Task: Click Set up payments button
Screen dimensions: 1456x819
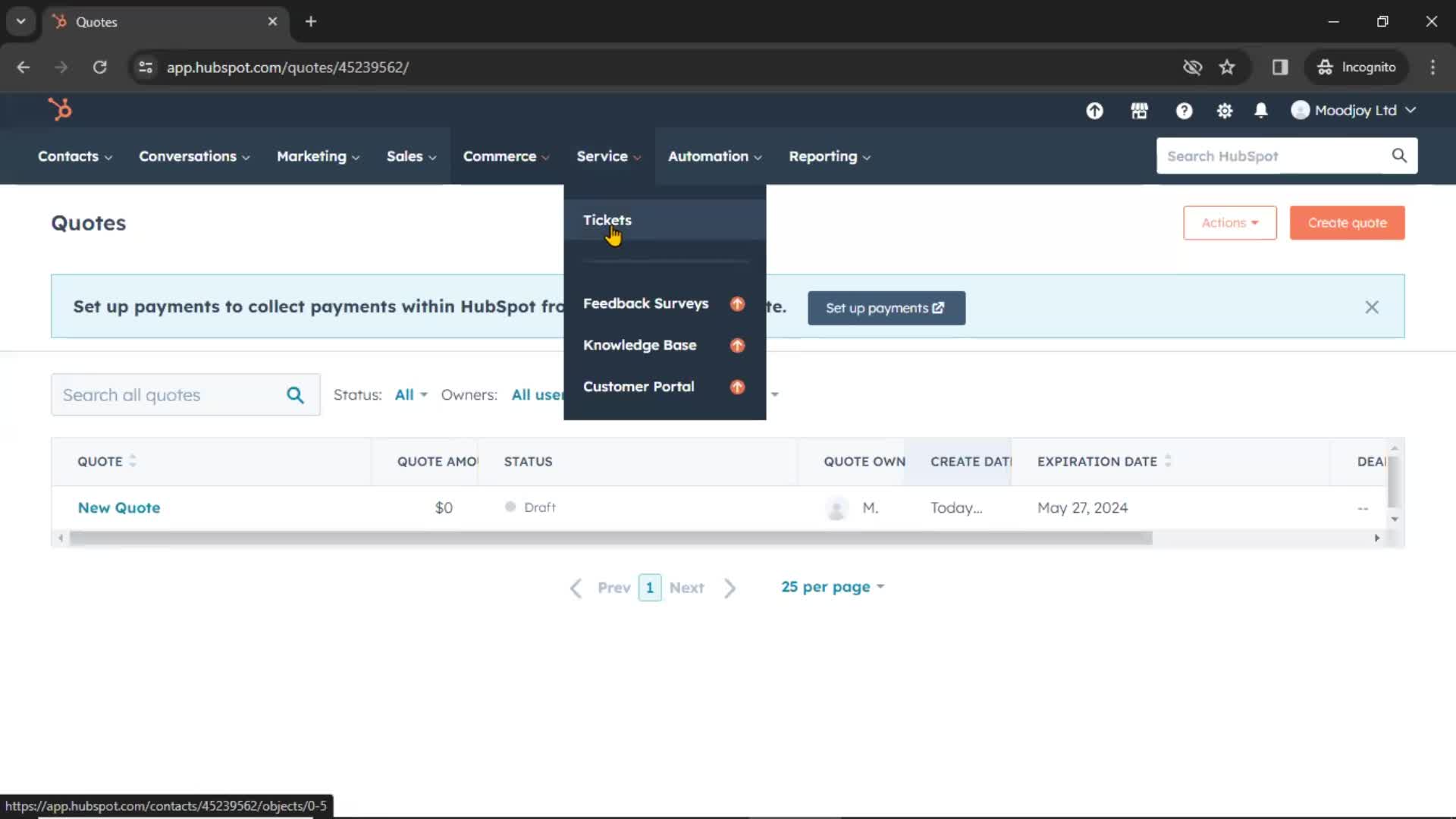Action: (886, 308)
